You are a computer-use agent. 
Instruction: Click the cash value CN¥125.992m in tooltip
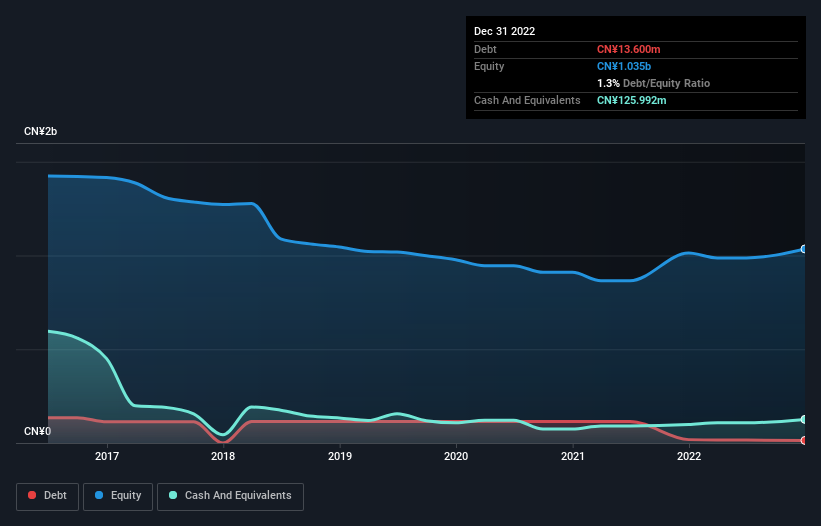point(631,100)
